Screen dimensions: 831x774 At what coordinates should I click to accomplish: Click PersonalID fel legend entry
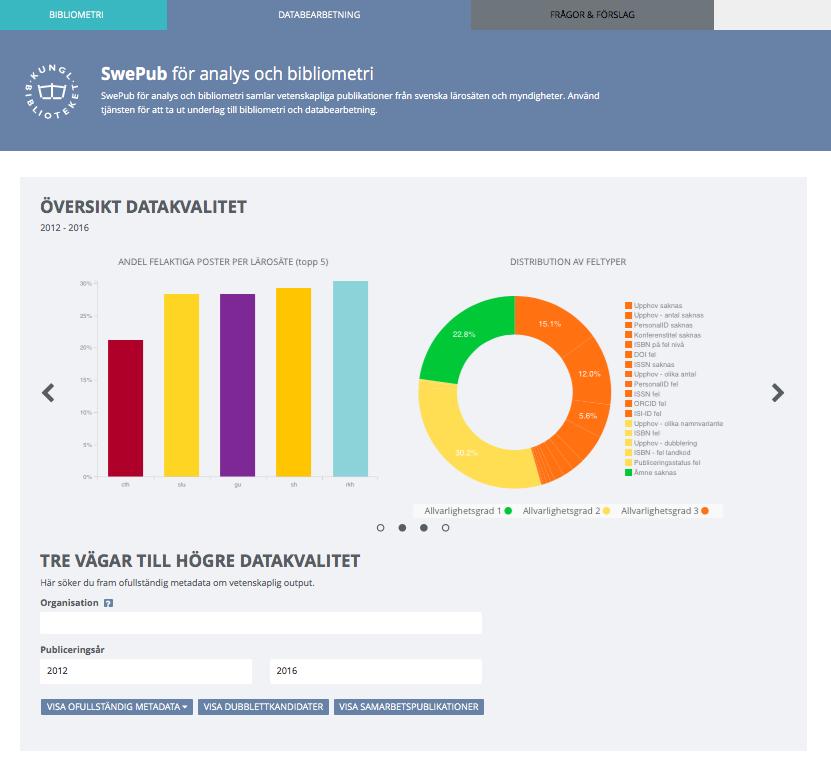[x=651, y=384]
